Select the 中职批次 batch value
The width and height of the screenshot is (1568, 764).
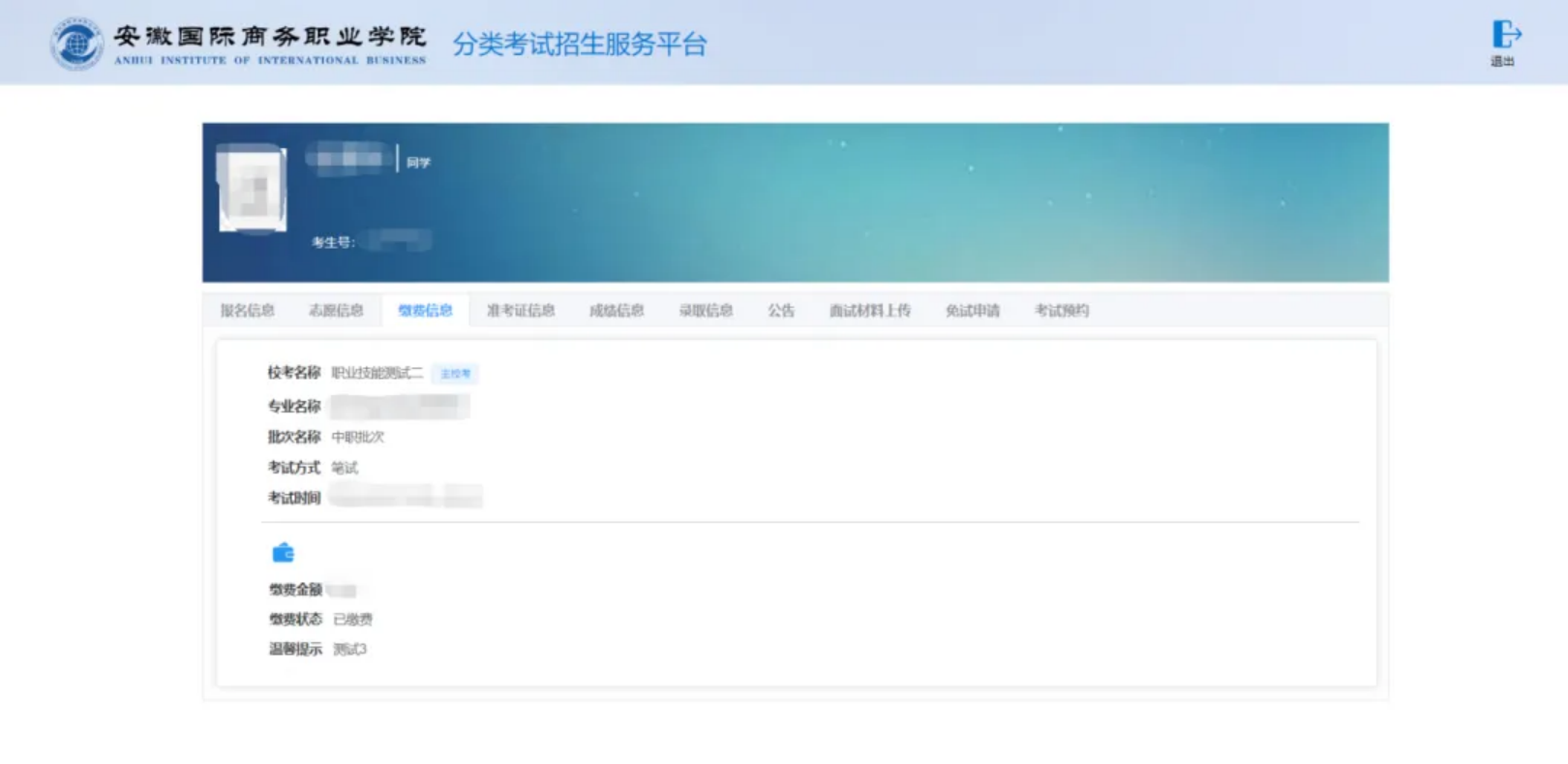click(x=358, y=438)
